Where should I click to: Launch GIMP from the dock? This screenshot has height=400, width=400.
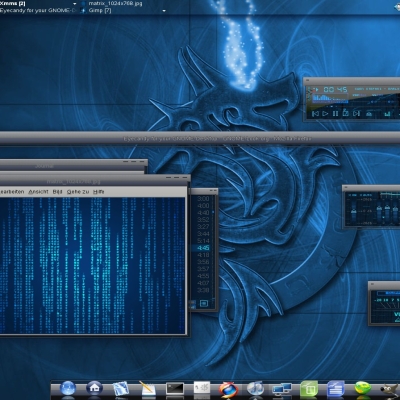point(390,389)
